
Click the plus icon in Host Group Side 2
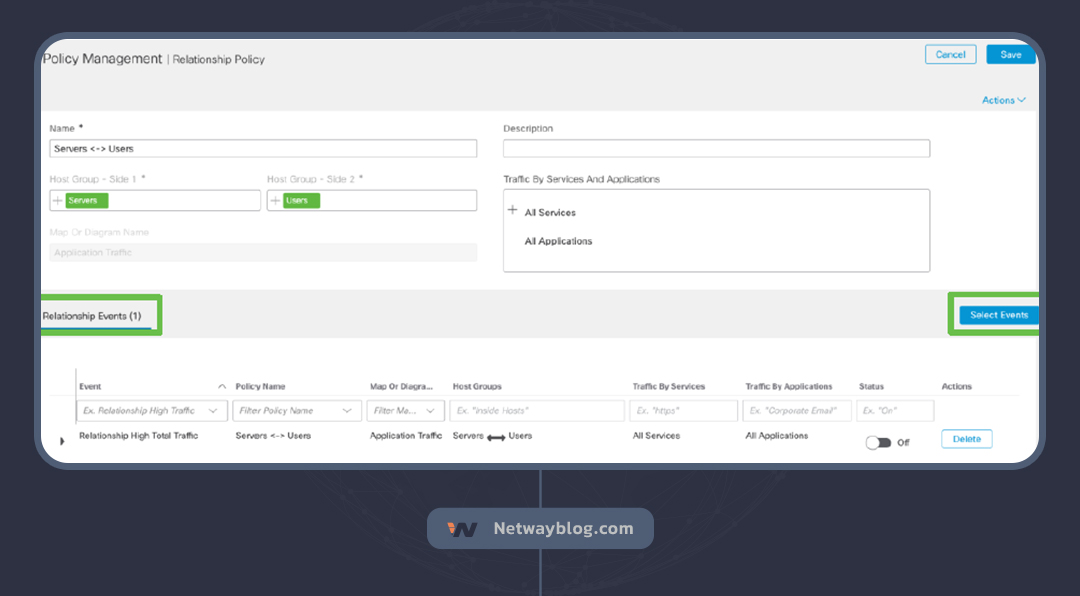coord(275,201)
